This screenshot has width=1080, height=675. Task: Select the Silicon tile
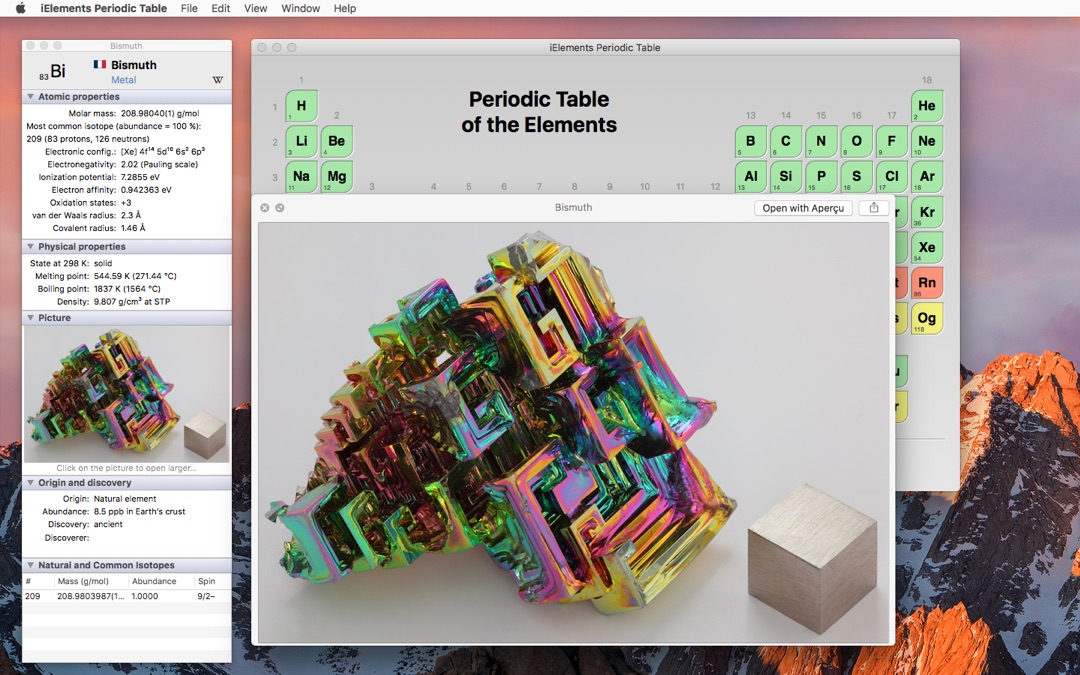(x=785, y=176)
